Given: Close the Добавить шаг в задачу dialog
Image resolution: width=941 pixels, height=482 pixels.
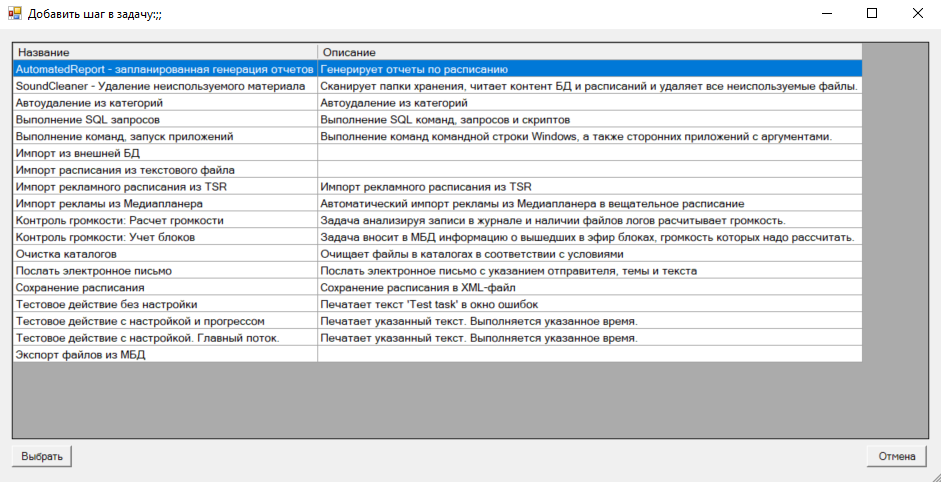Looking at the screenshot, I should [918, 13].
